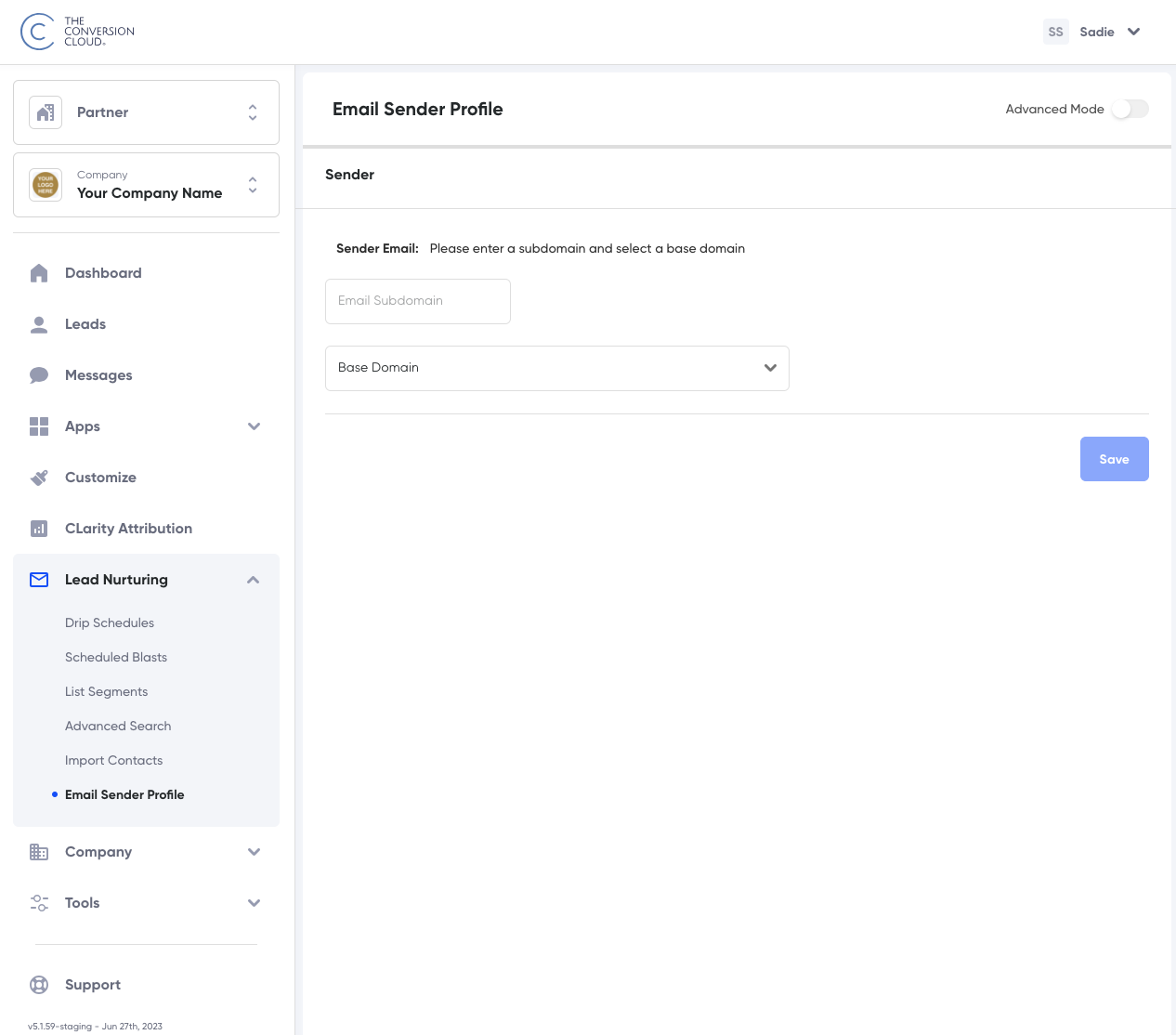Click the Lead Nurturing envelope icon

click(39, 580)
